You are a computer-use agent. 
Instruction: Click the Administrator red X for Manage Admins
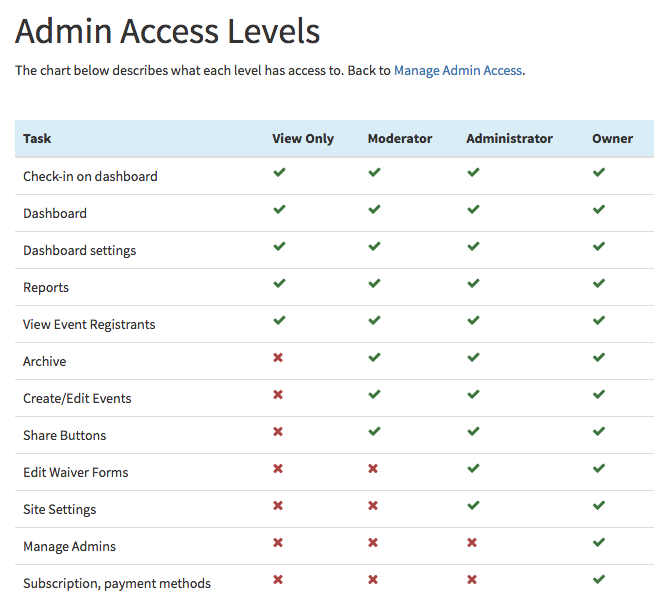click(472, 542)
